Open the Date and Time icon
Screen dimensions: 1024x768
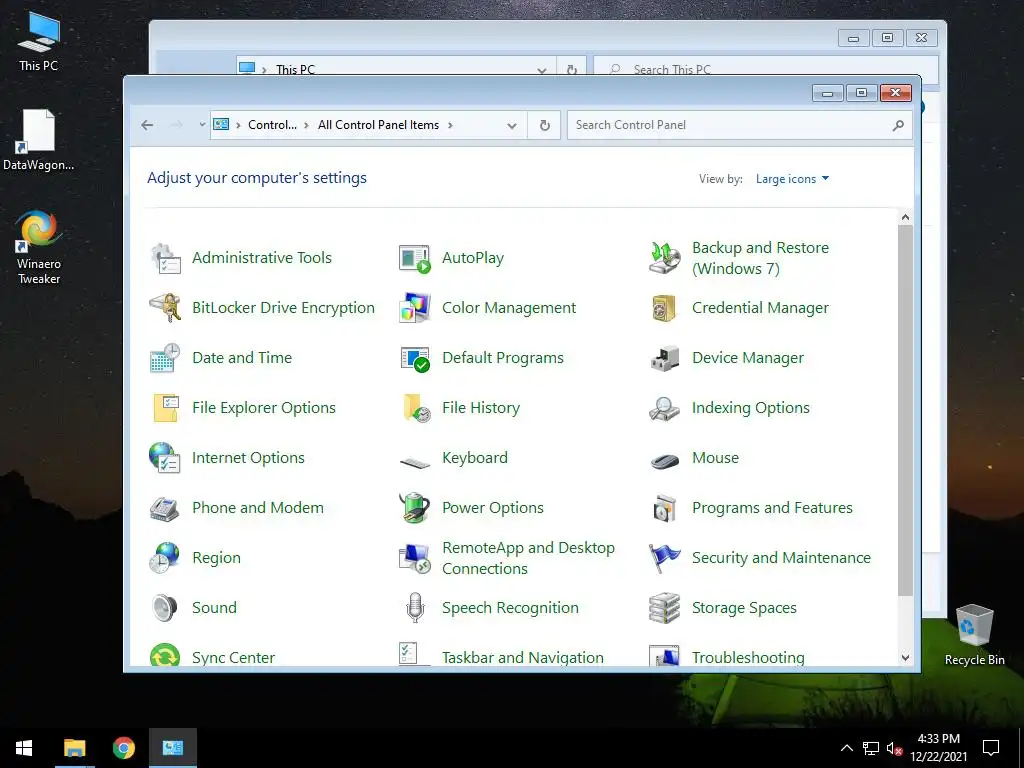[165, 358]
